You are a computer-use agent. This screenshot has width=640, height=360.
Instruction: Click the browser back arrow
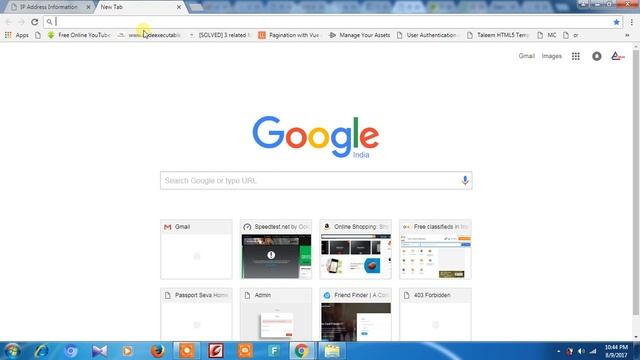click(x=9, y=22)
